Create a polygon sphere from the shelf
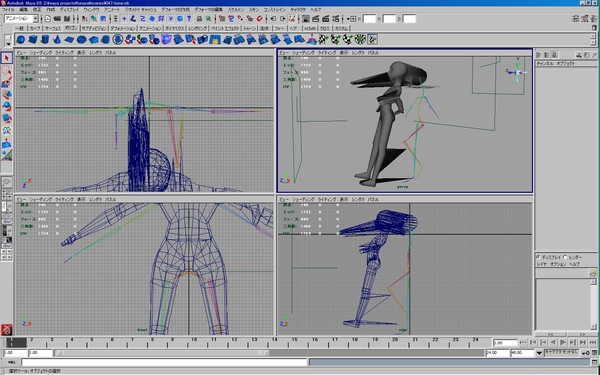Image resolution: width=600 pixels, height=375 pixels. (21, 39)
